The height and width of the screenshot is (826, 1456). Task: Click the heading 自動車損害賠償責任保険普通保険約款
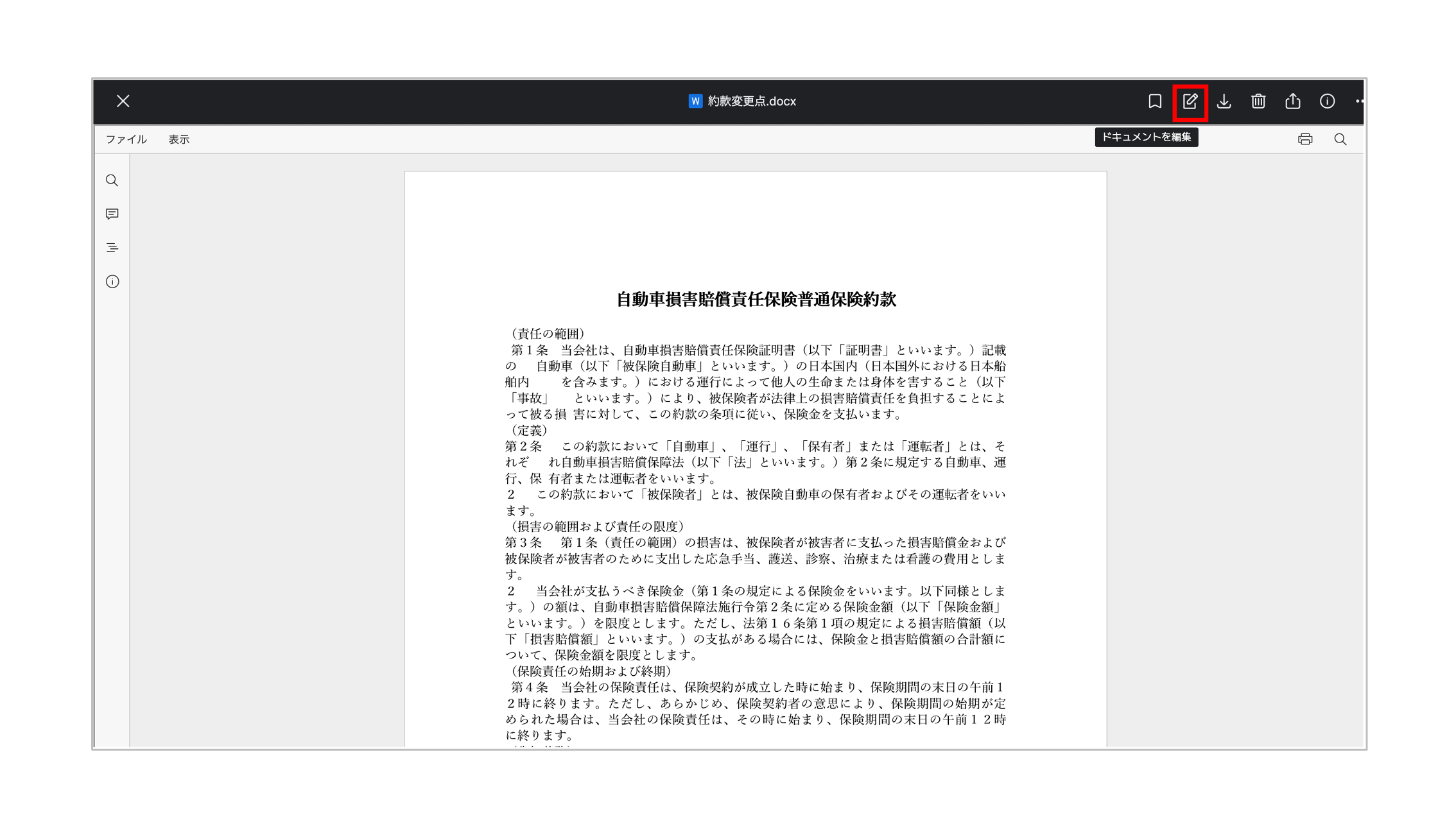[756, 300]
